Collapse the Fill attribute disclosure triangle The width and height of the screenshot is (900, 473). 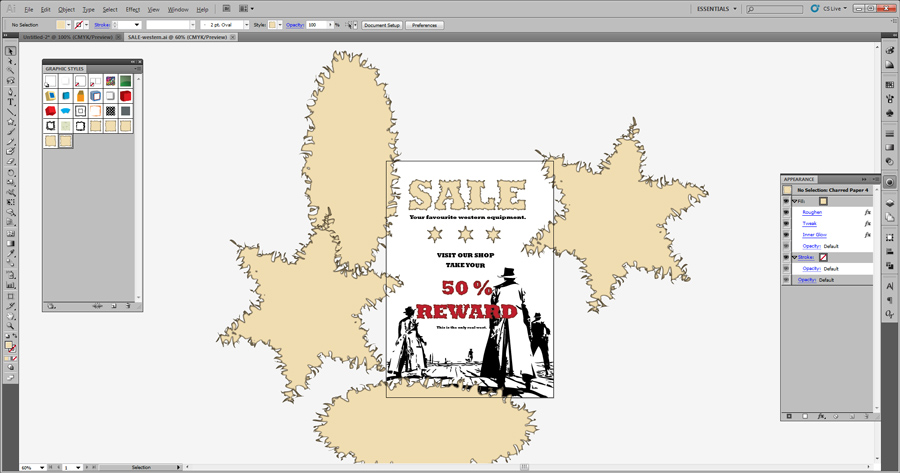click(794, 201)
